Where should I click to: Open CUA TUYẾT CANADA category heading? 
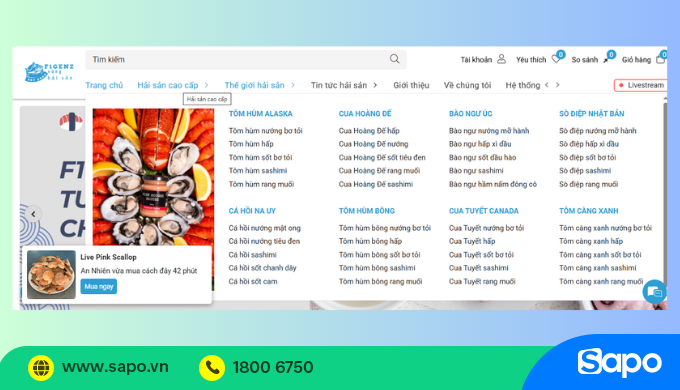click(484, 211)
